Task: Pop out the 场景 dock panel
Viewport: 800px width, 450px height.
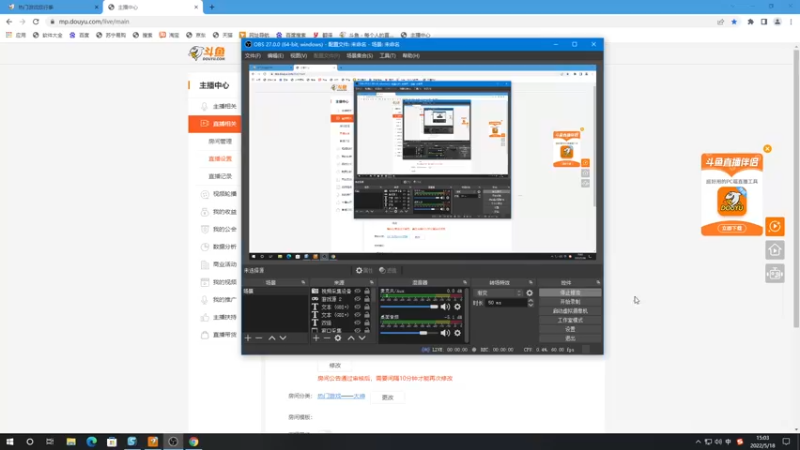Action: pyautogui.click(x=303, y=282)
